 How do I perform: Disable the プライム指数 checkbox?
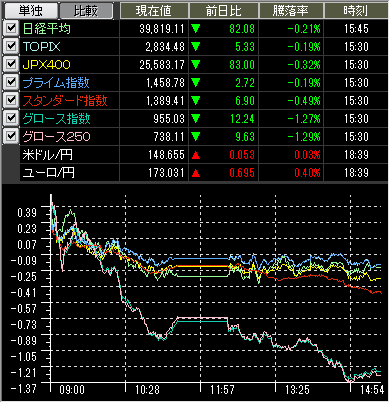pos(11,82)
